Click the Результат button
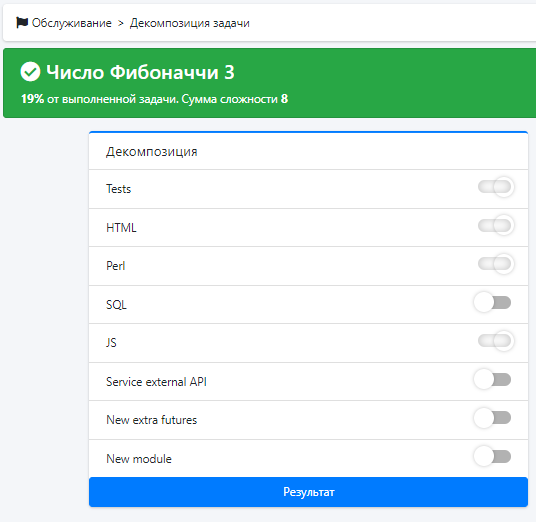The width and height of the screenshot is (536, 522). [308, 492]
